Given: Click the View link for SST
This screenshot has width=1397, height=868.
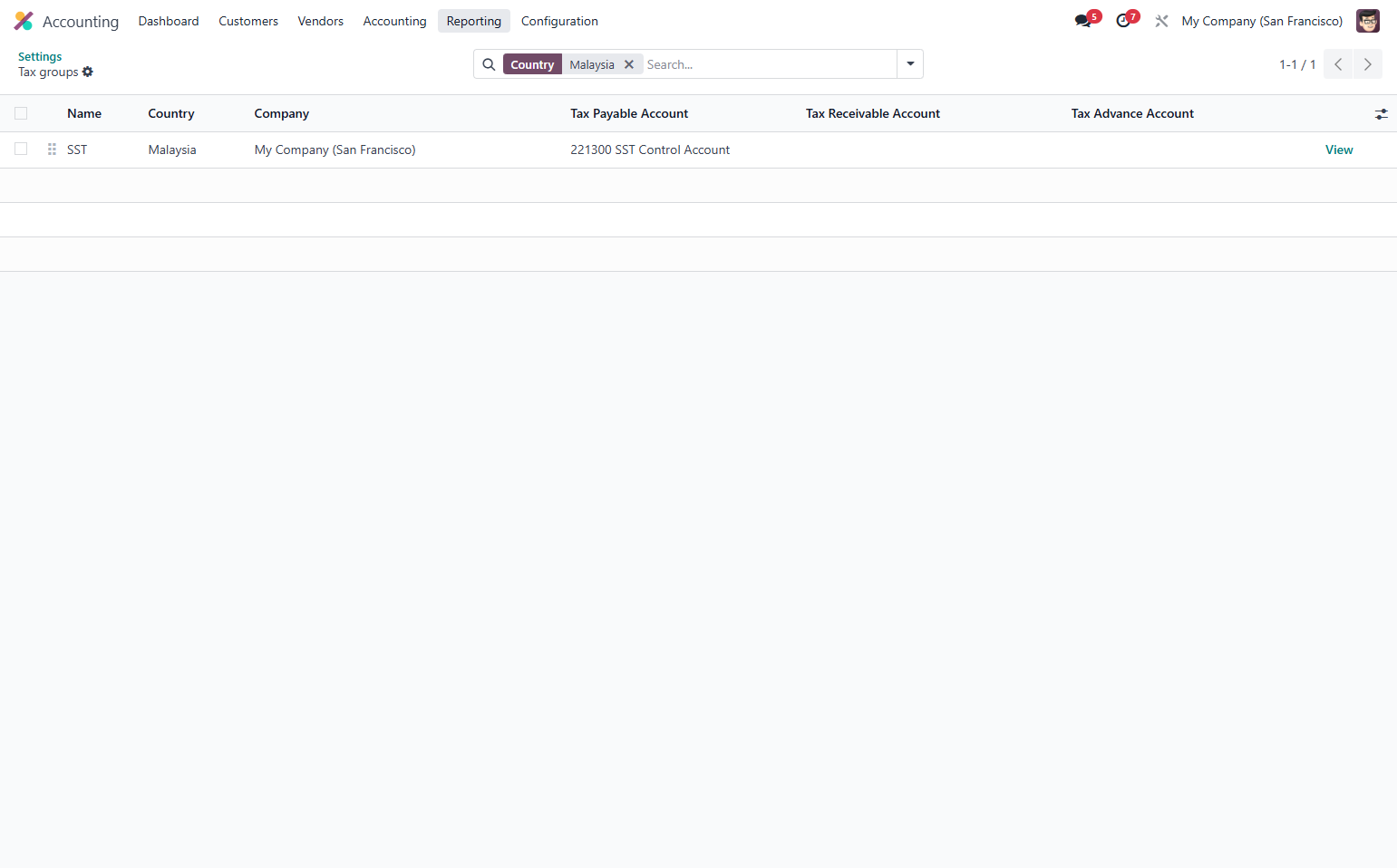Looking at the screenshot, I should 1339,149.
